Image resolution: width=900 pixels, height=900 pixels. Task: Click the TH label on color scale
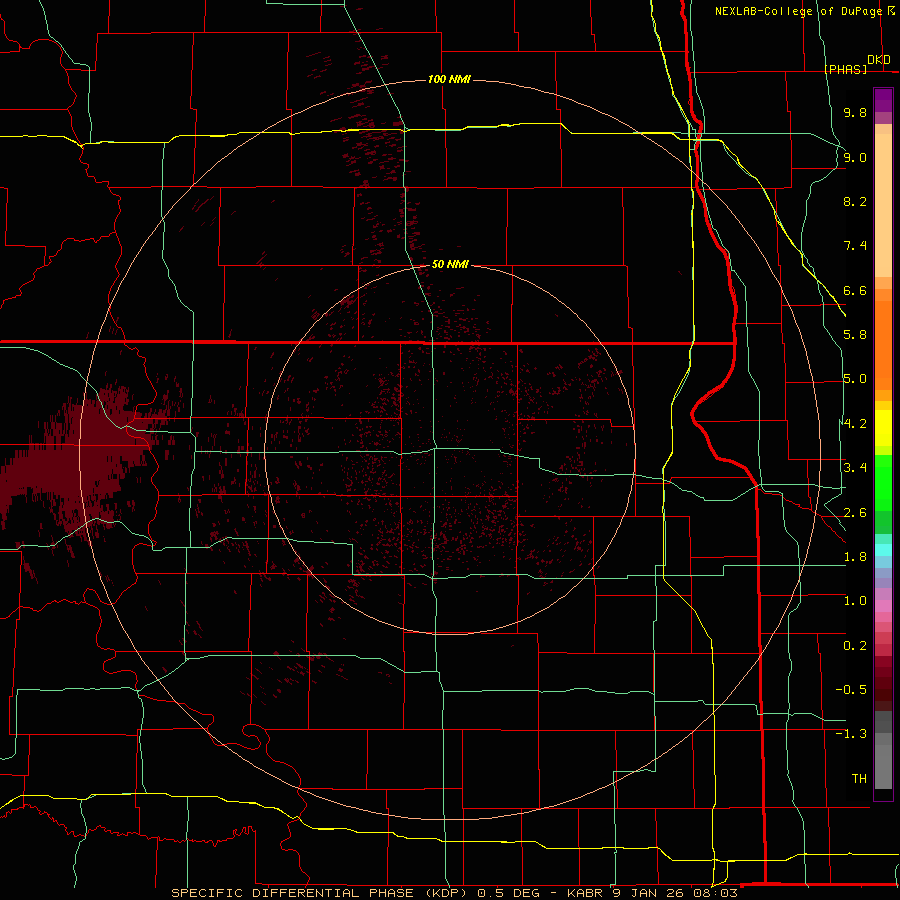click(x=859, y=779)
